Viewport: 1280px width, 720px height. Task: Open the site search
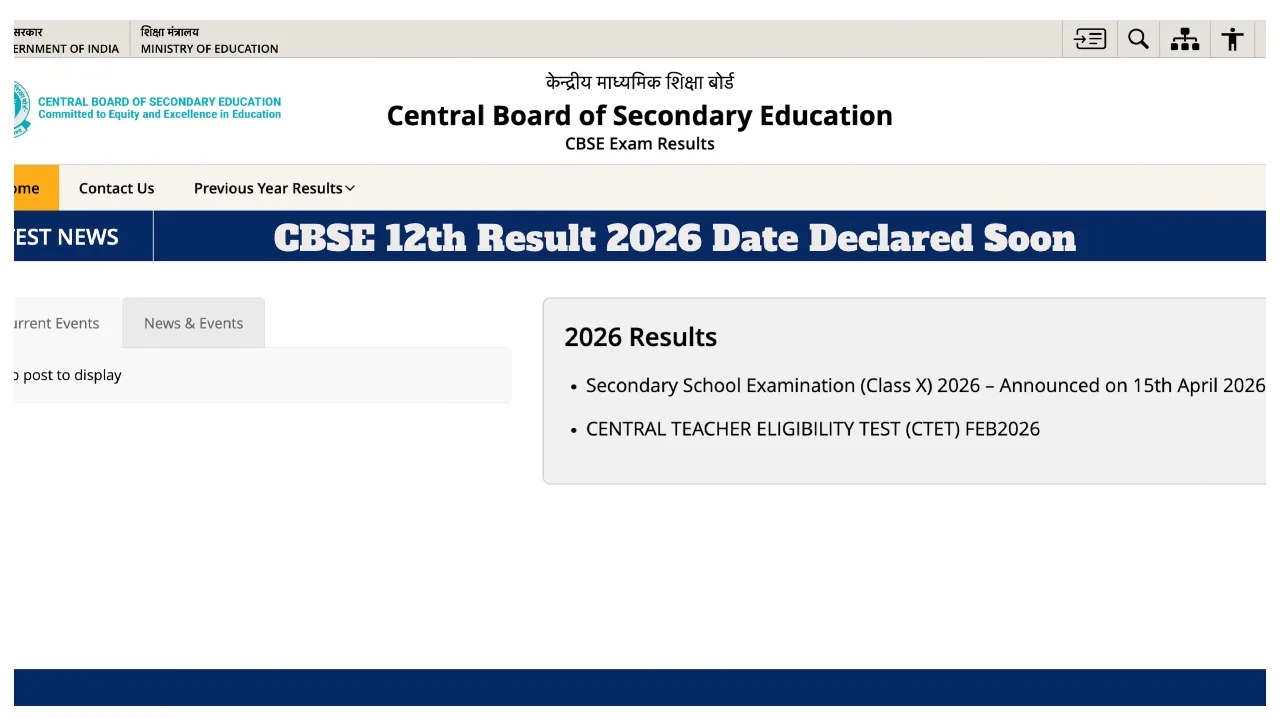pyautogui.click(x=1137, y=38)
